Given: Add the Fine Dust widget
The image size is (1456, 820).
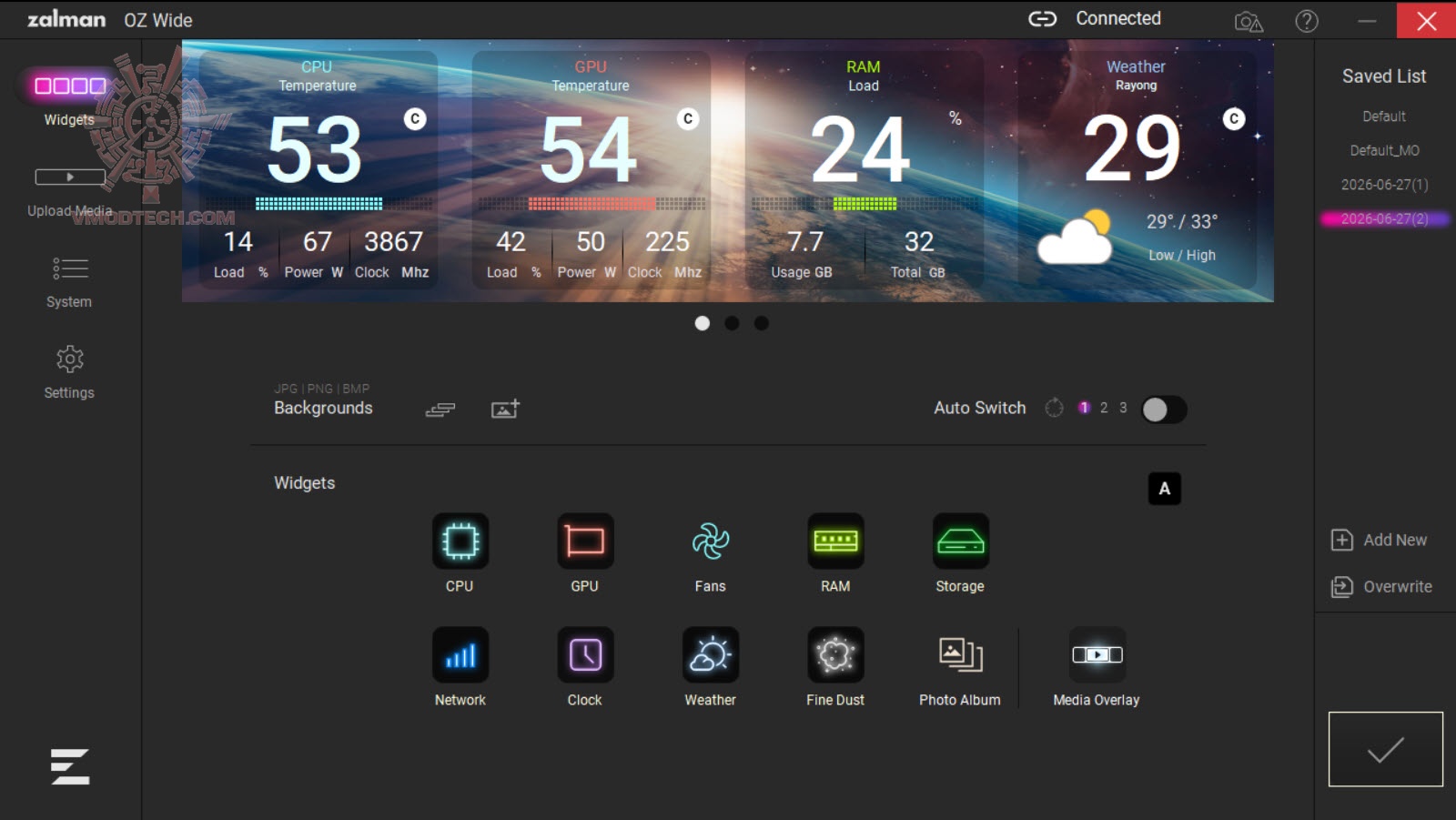Looking at the screenshot, I should [835, 655].
